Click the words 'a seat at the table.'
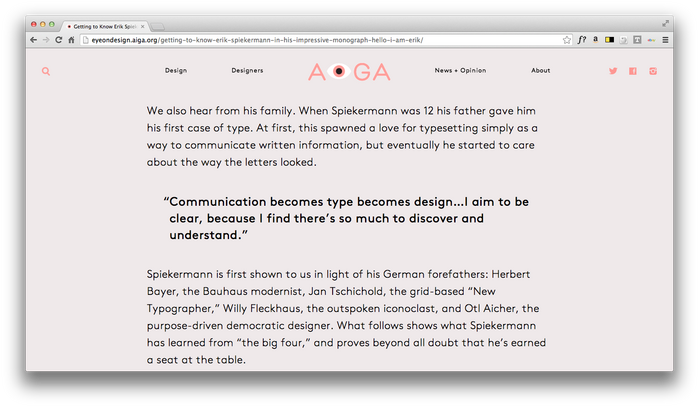This screenshot has width=699, height=407. point(196,360)
